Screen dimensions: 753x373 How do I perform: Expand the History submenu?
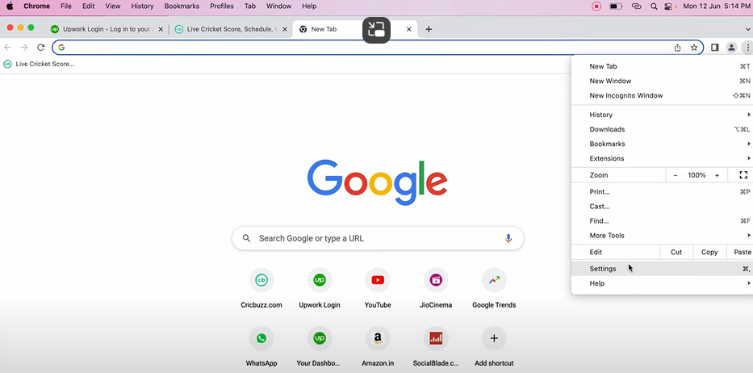[x=662, y=115]
